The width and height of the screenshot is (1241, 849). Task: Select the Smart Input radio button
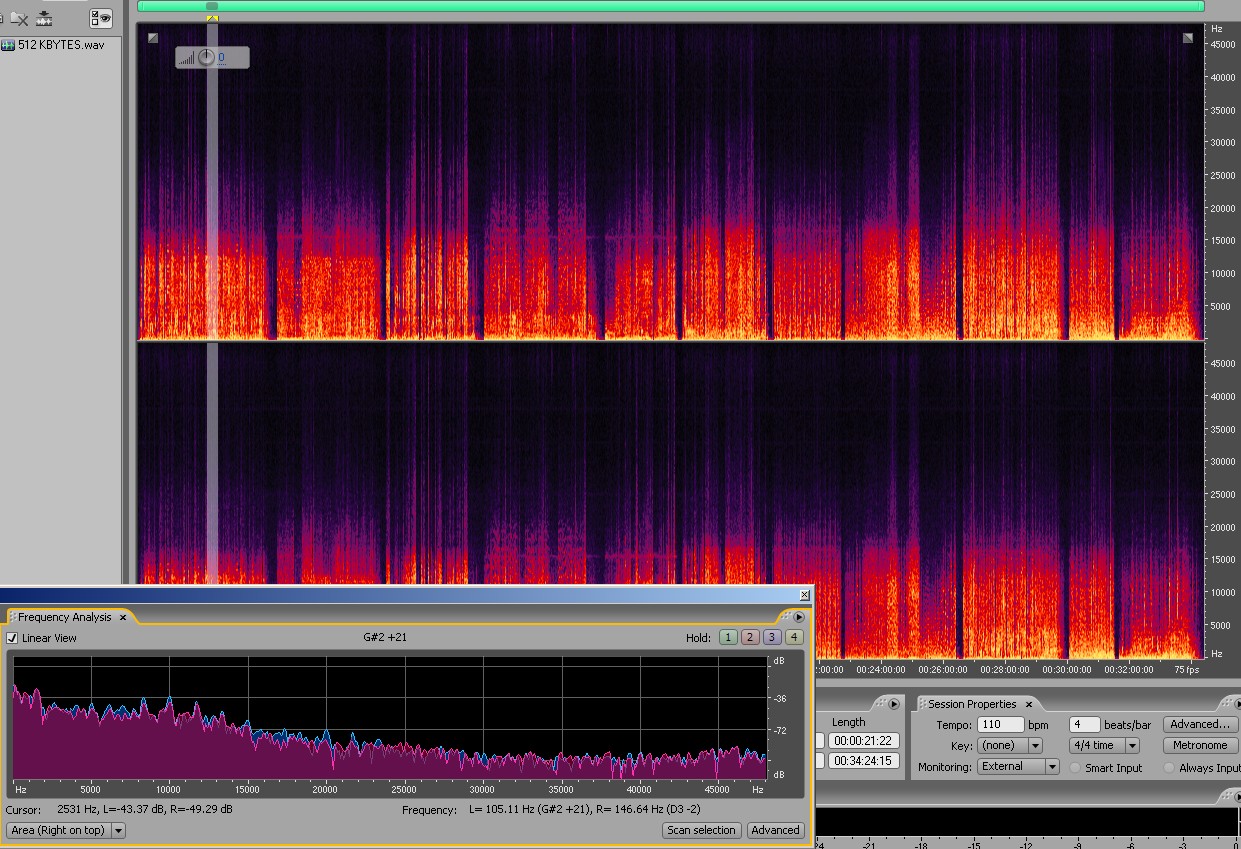[x=1076, y=768]
